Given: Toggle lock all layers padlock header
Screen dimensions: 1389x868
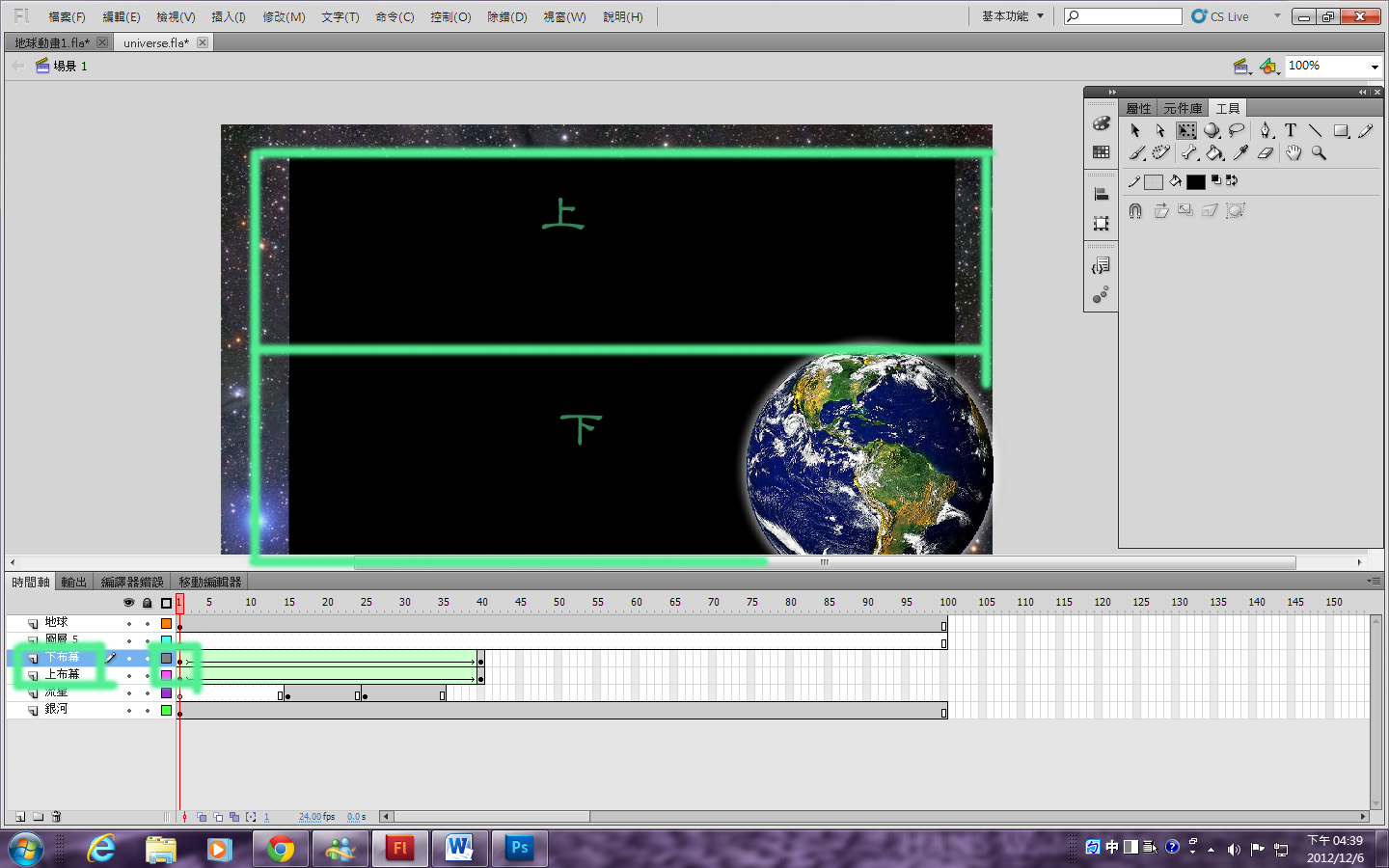Looking at the screenshot, I should click(147, 603).
